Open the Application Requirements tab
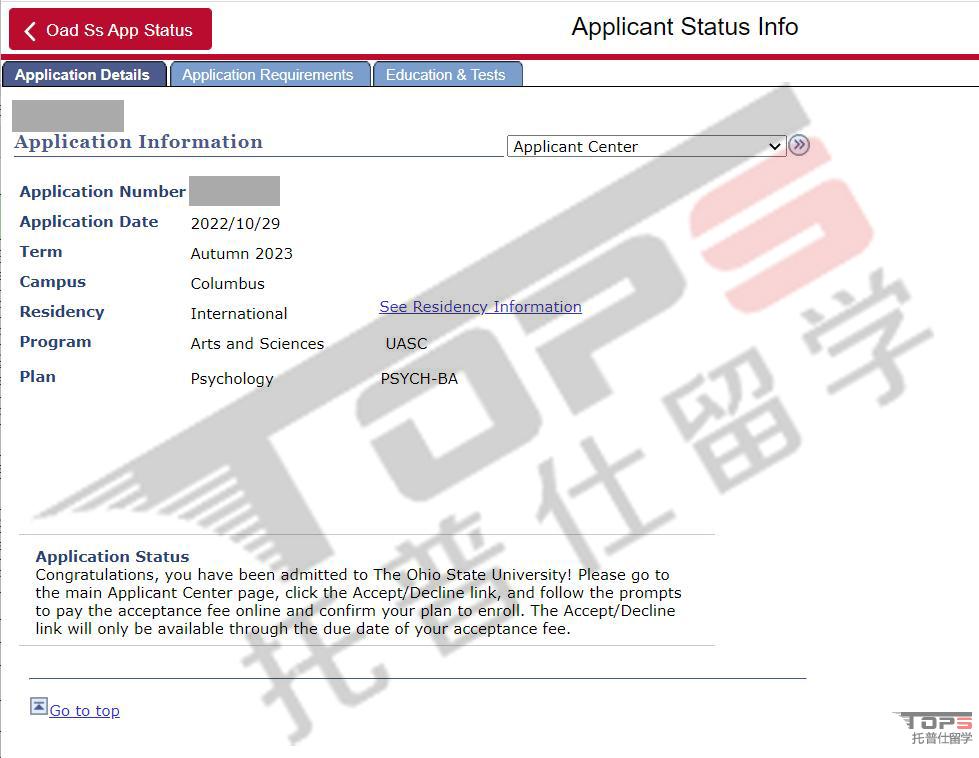The image size is (979, 758). point(269,74)
